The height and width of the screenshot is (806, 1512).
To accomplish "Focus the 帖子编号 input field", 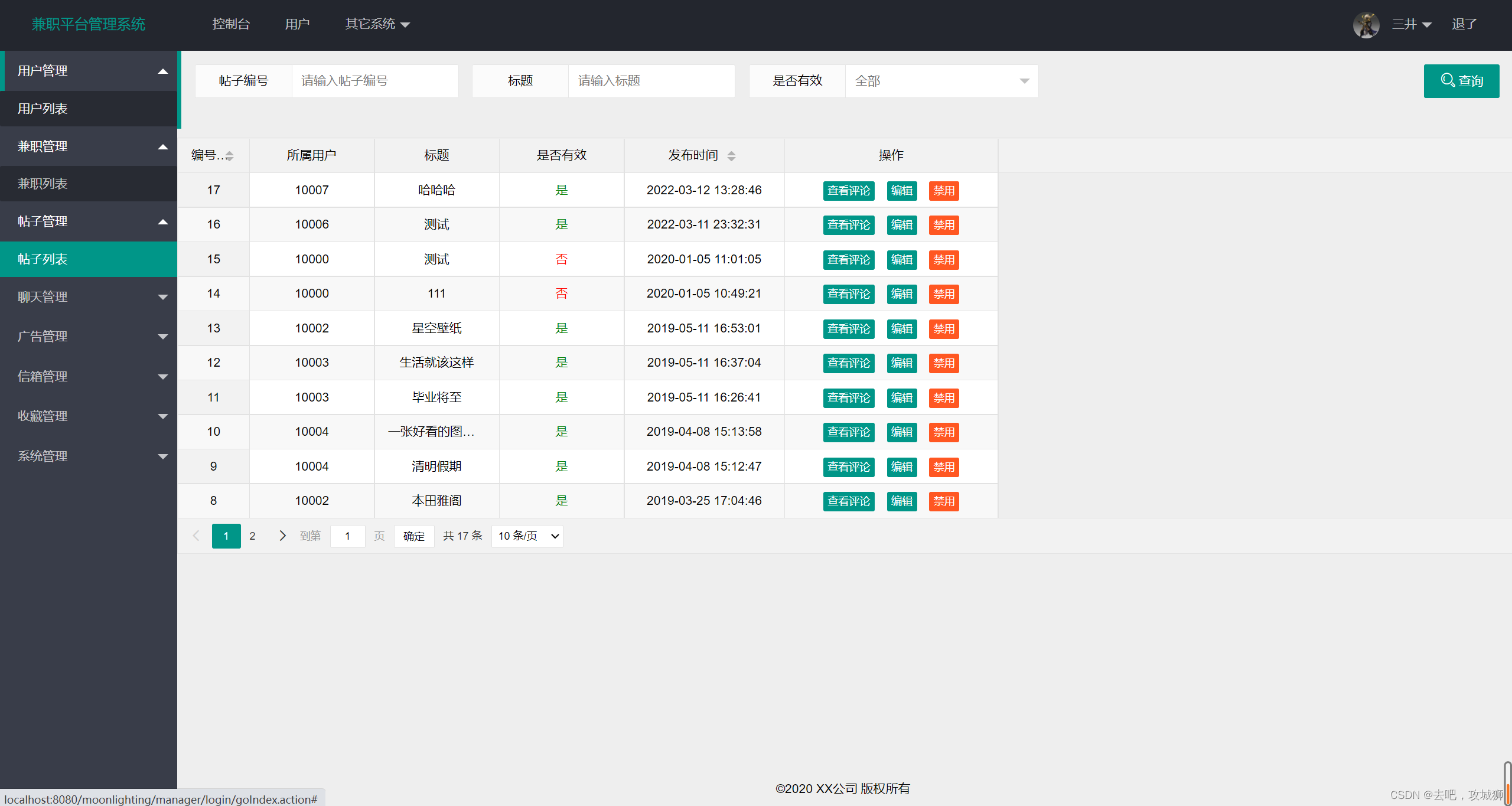I will pos(374,81).
